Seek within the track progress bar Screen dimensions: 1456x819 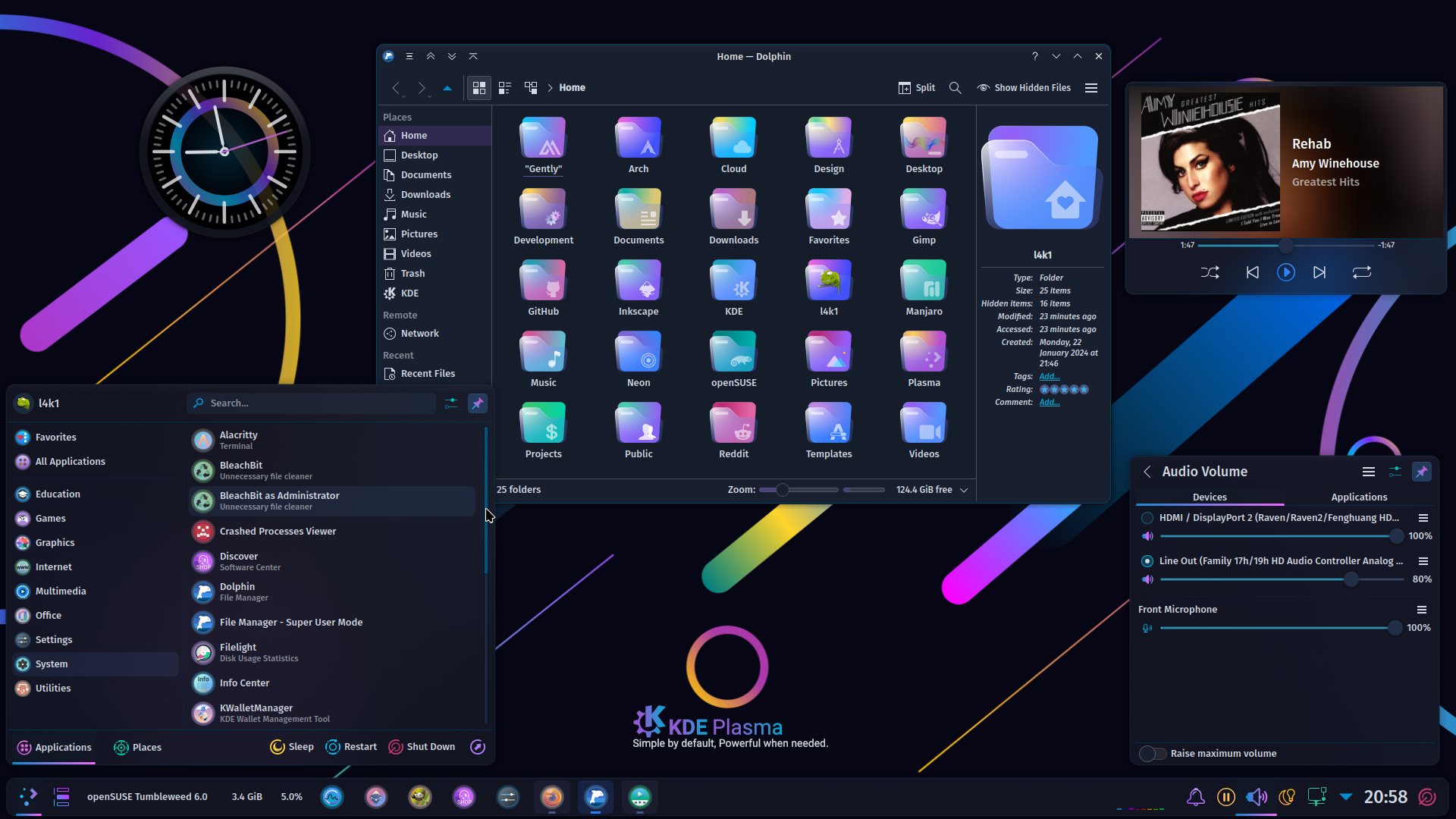click(1286, 246)
